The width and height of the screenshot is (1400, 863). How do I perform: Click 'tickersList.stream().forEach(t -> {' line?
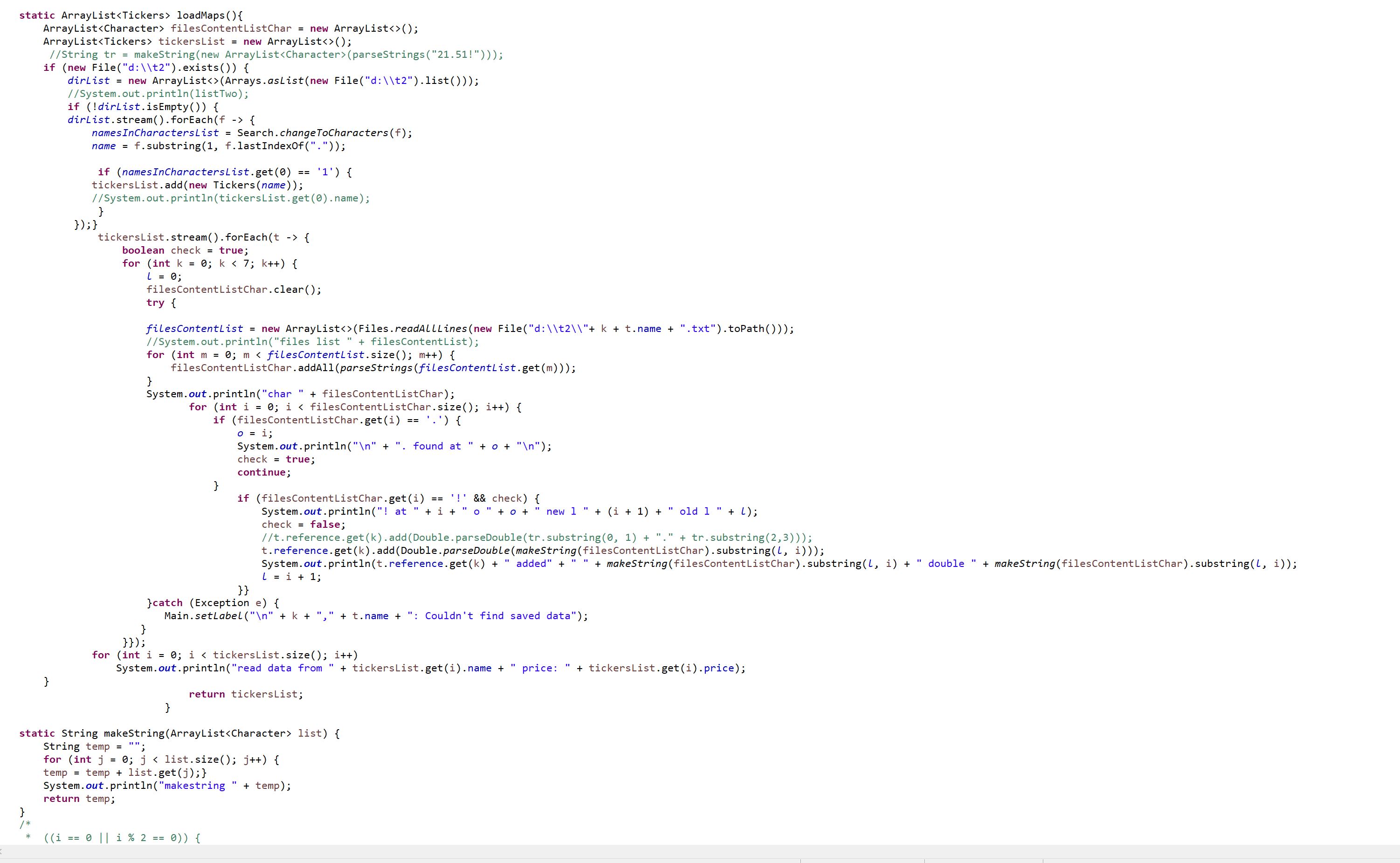point(204,237)
